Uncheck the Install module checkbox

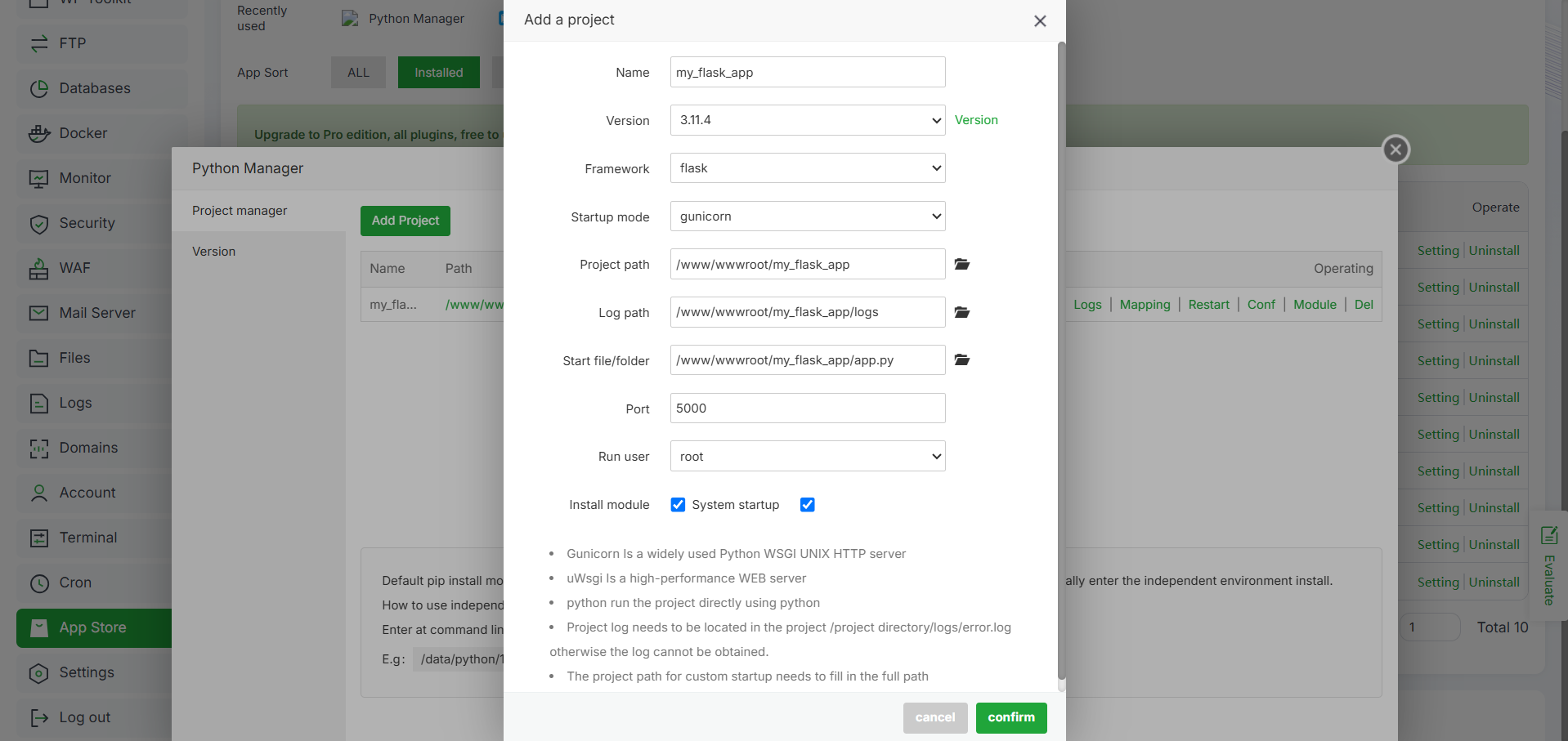[x=678, y=505]
